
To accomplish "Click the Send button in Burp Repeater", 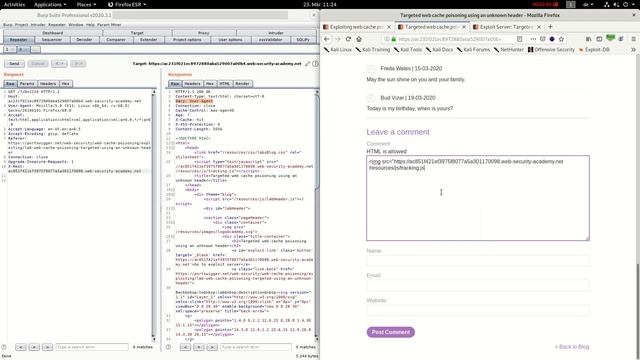I will click(14, 64).
